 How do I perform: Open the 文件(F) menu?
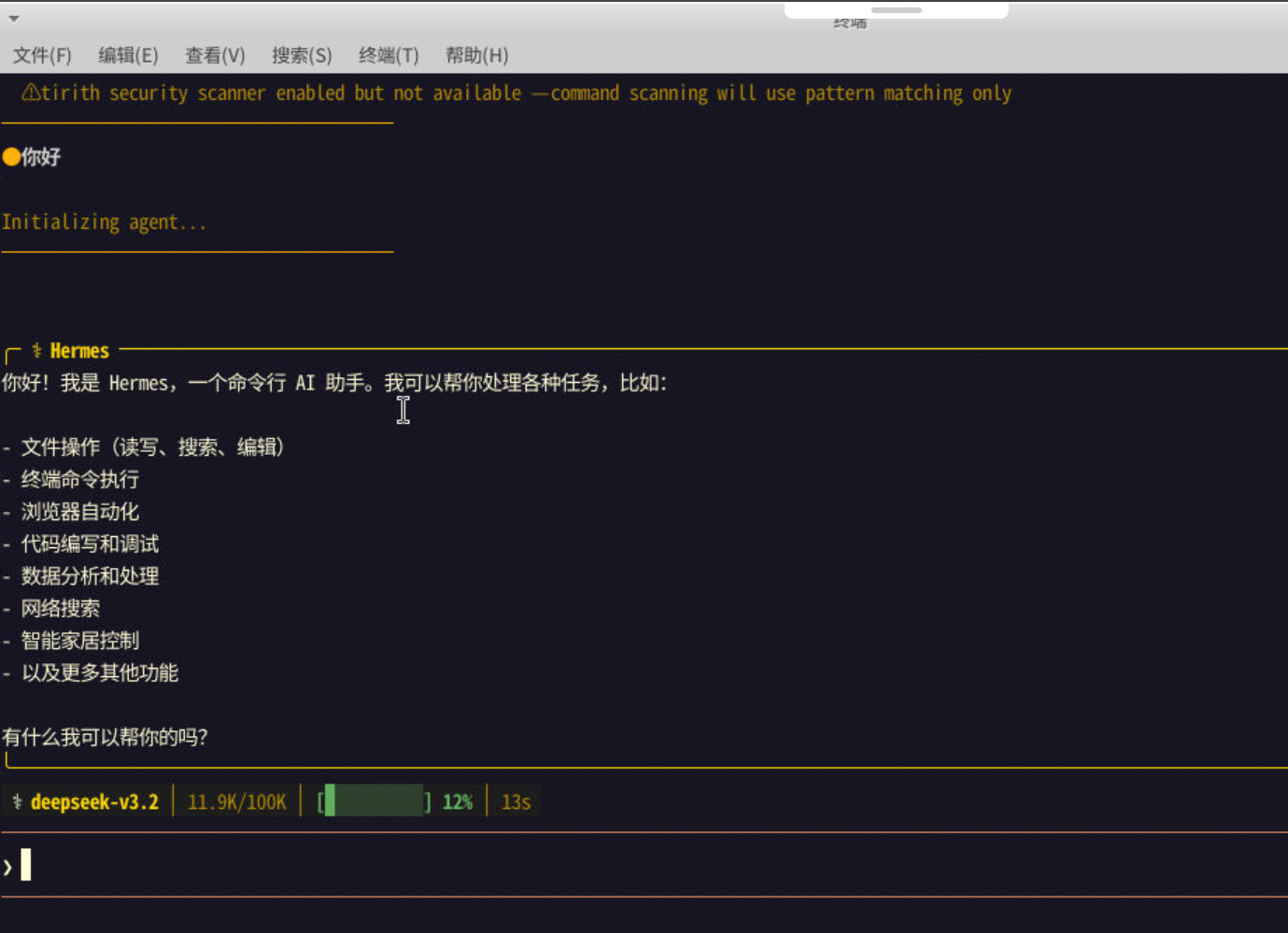coord(42,55)
